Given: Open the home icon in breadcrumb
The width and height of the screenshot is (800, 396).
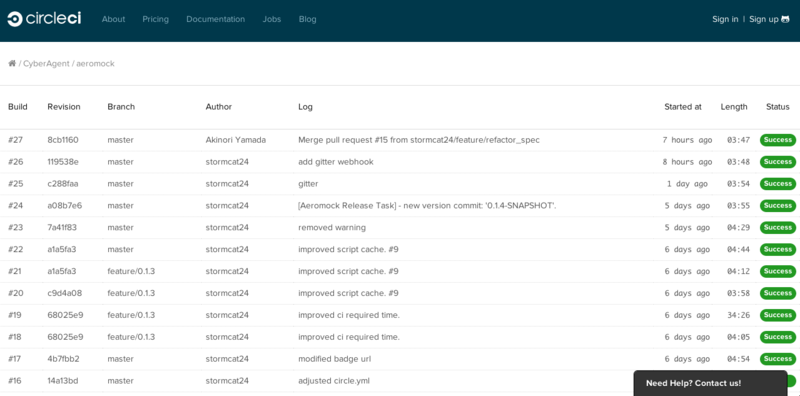Looking at the screenshot, I should [x=12, y=63].
